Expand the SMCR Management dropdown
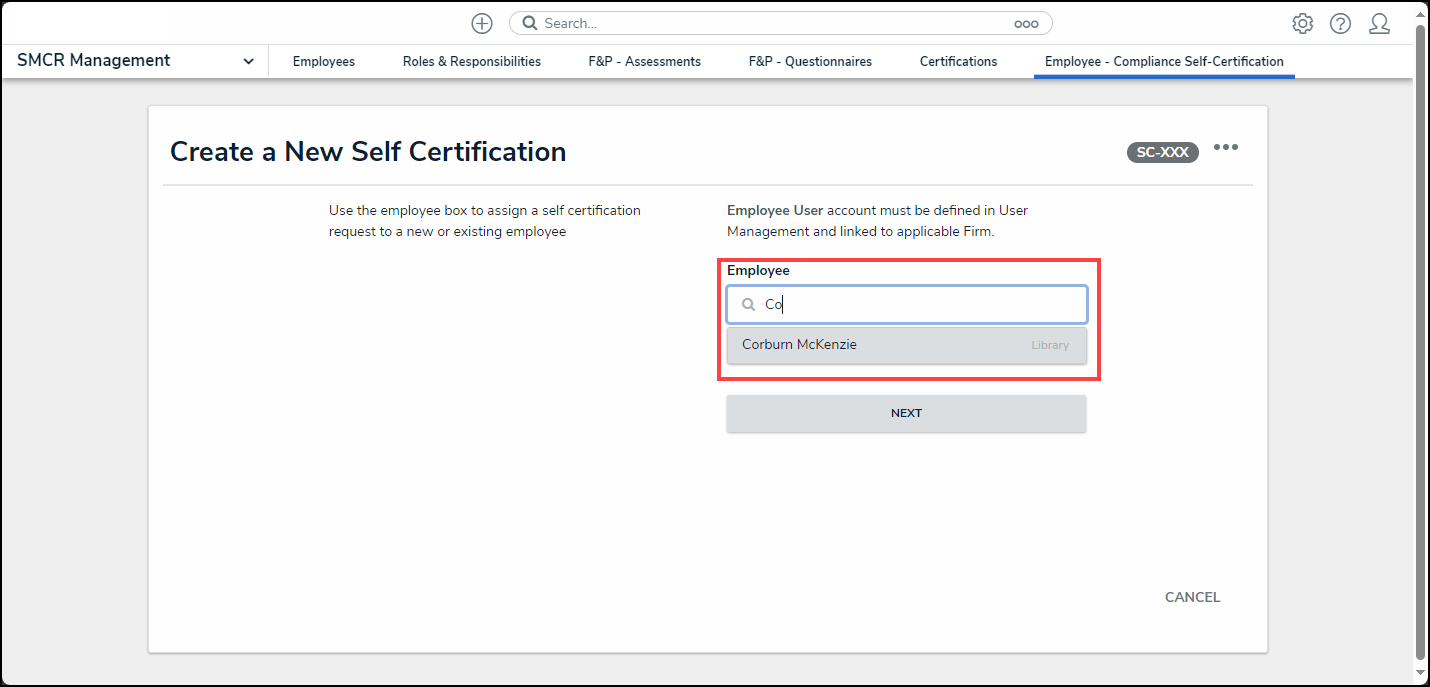The image size is (1430, 687). tap(248, 61)
